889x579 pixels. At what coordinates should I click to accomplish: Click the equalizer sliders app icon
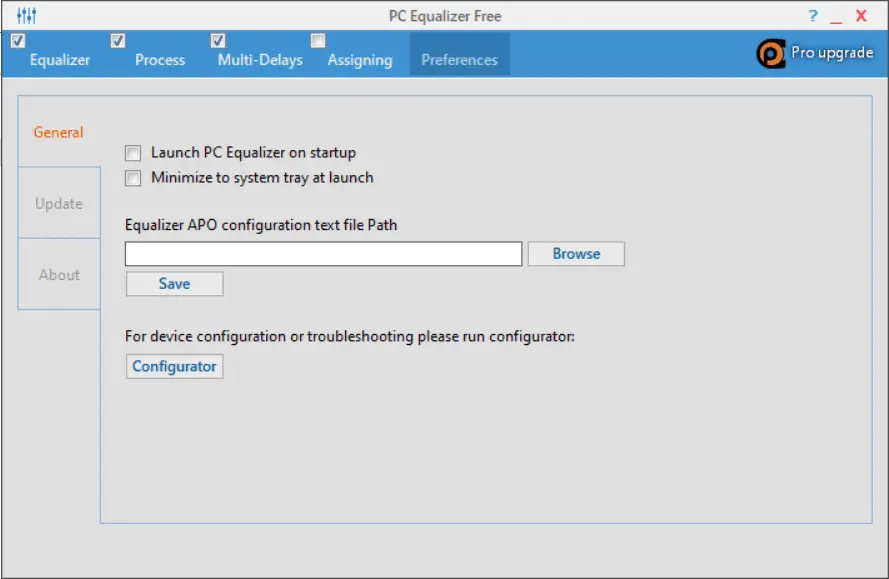pos(26,15)
